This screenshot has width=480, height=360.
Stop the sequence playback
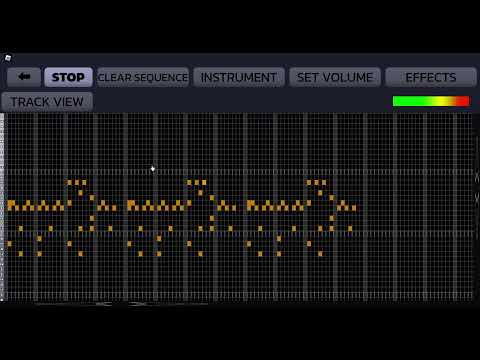68,77
